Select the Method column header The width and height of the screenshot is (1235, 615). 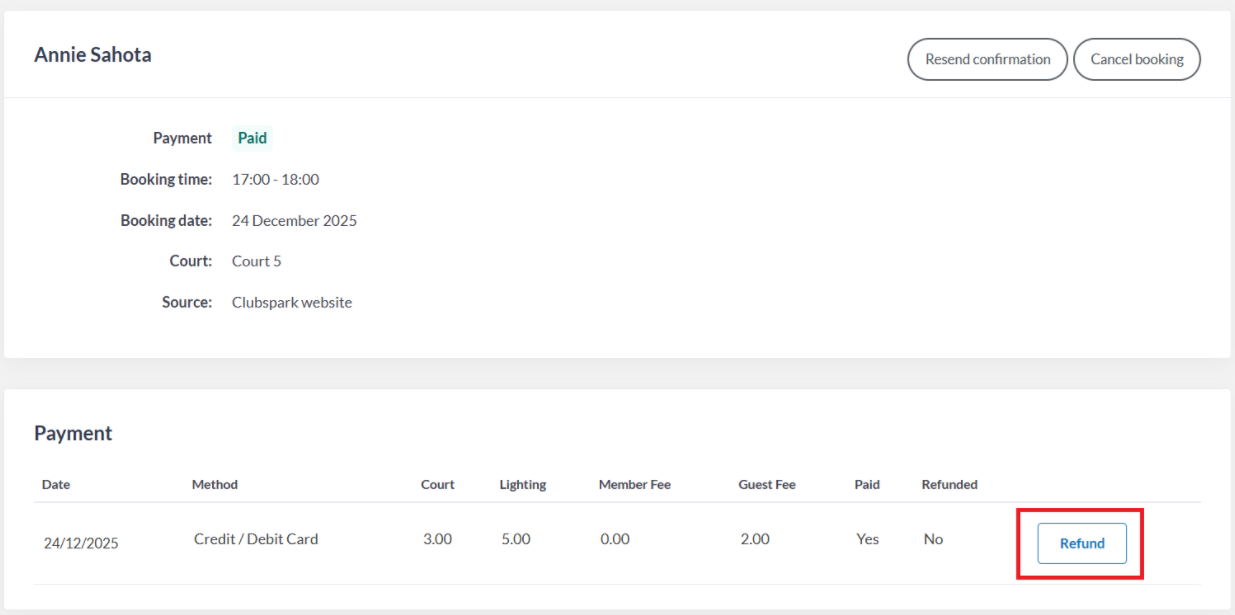pos(215,484)
